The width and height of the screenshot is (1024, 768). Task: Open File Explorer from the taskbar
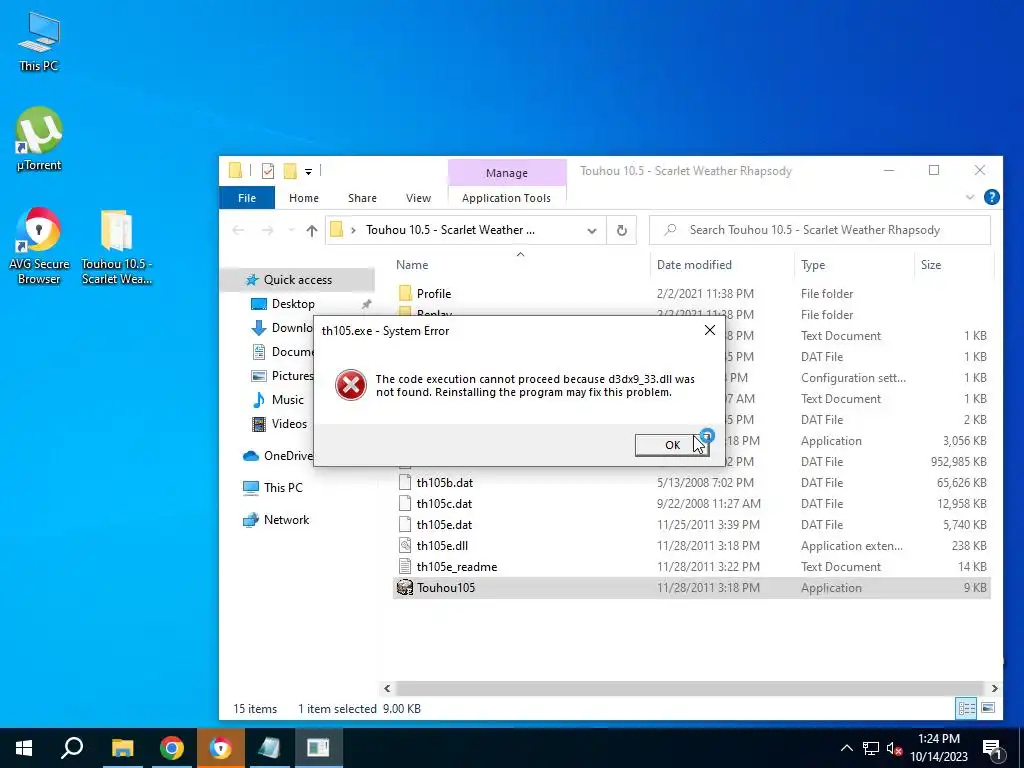122,748
